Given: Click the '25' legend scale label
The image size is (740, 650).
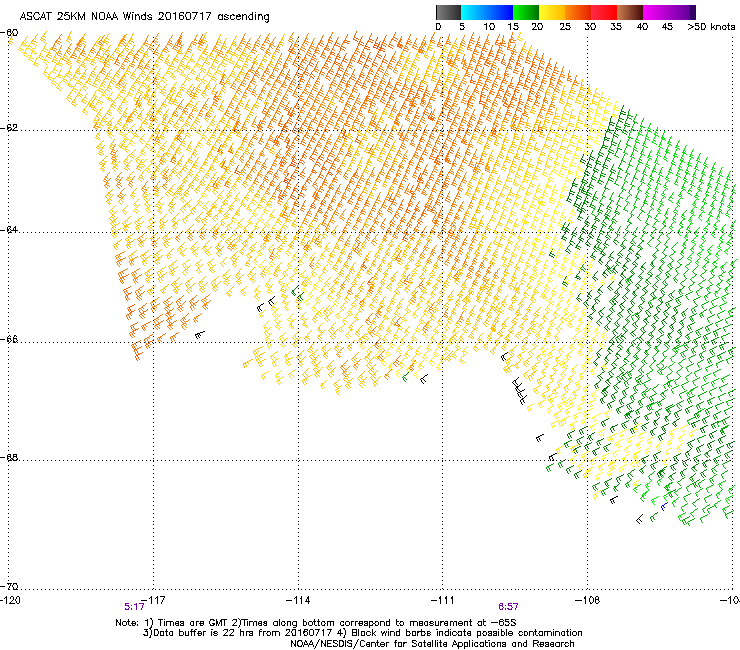Looking at the screenshot, I should (x=565, y=26).
